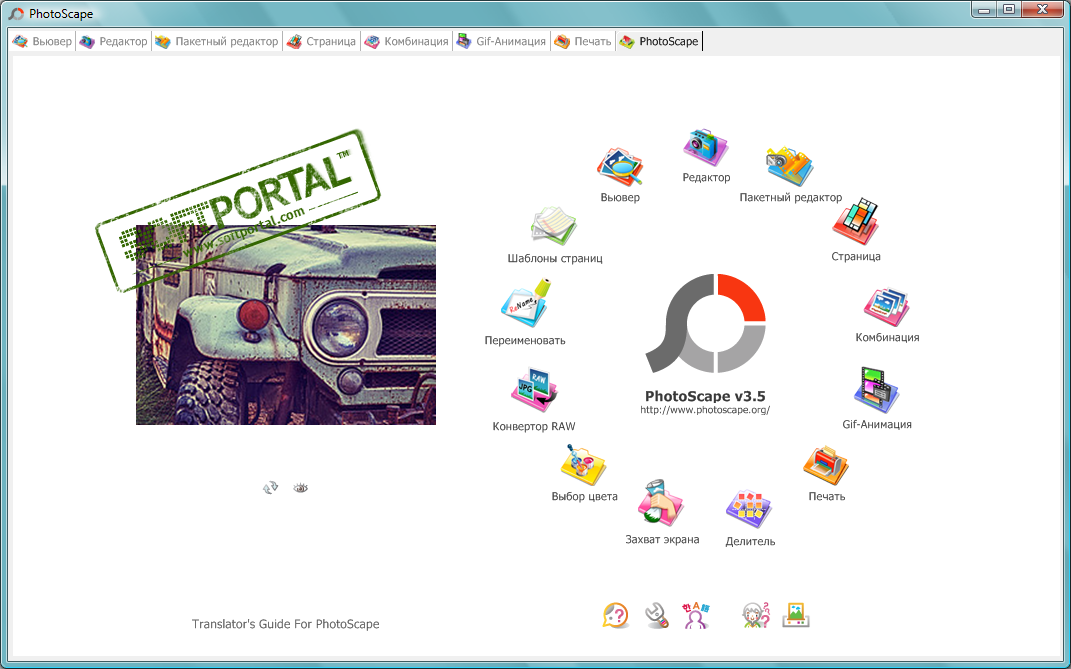
Task: Maximize the PhotoScape window
Action: (1008, 10)
